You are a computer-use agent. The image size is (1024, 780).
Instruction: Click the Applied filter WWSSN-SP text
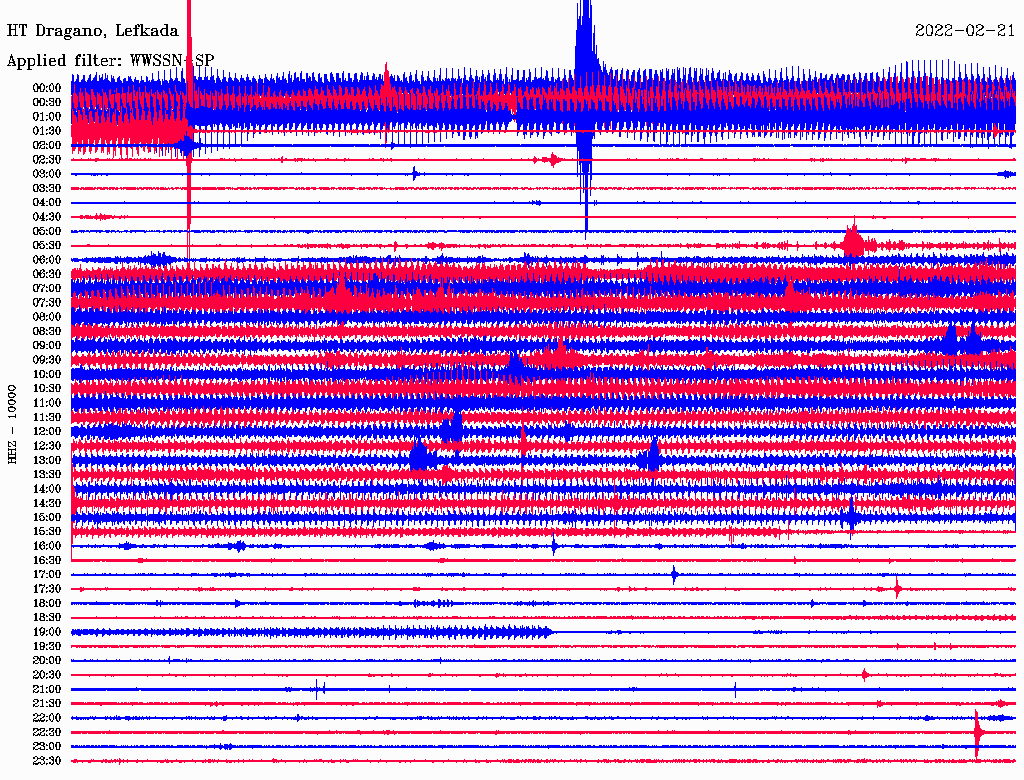tap(110, 60)
